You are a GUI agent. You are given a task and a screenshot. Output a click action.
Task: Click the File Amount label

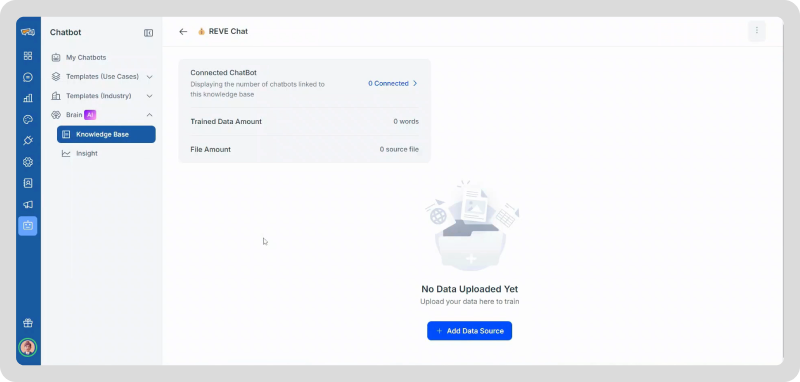[210, 149]
